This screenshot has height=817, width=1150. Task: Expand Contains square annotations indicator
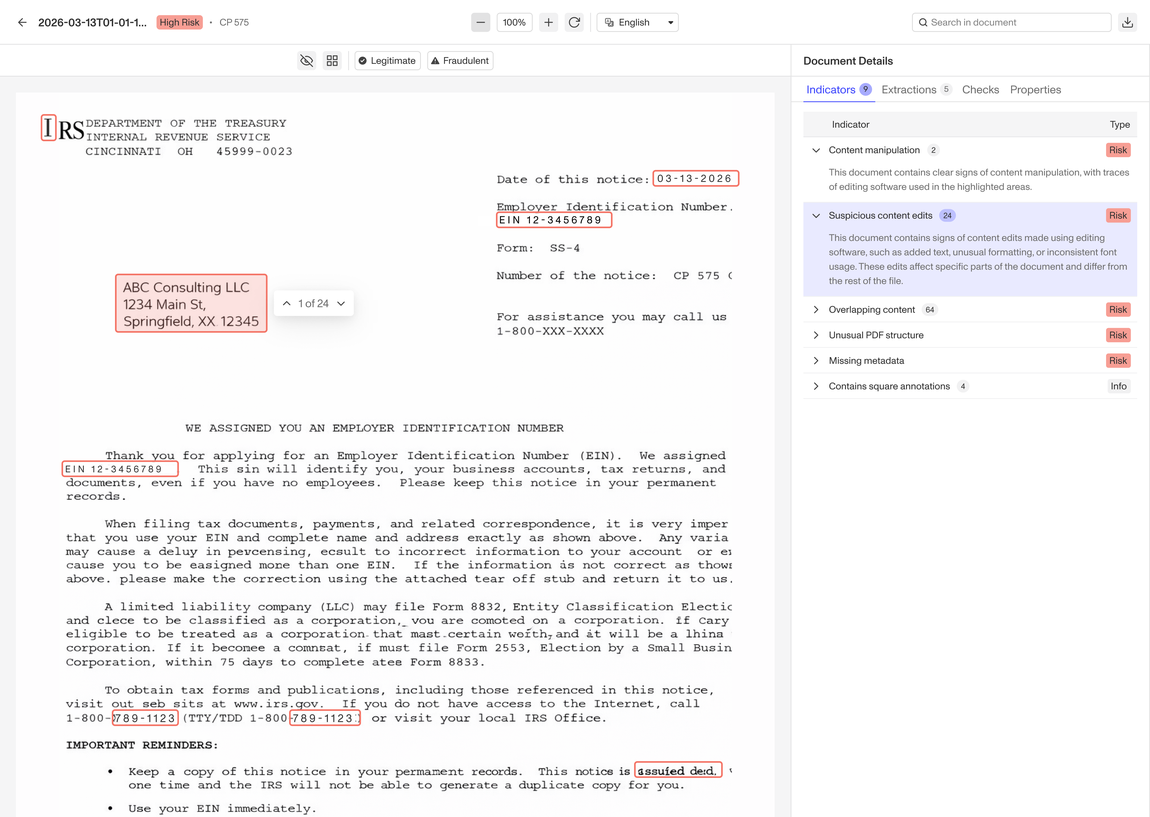pos(816,386)
